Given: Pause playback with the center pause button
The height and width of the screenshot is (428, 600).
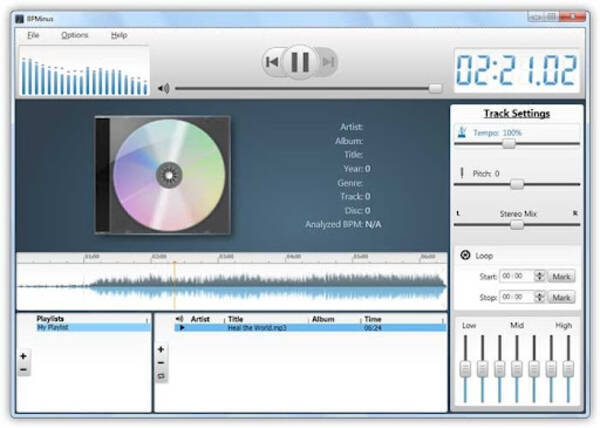Looking at the screenshot, I should (299, 62).
